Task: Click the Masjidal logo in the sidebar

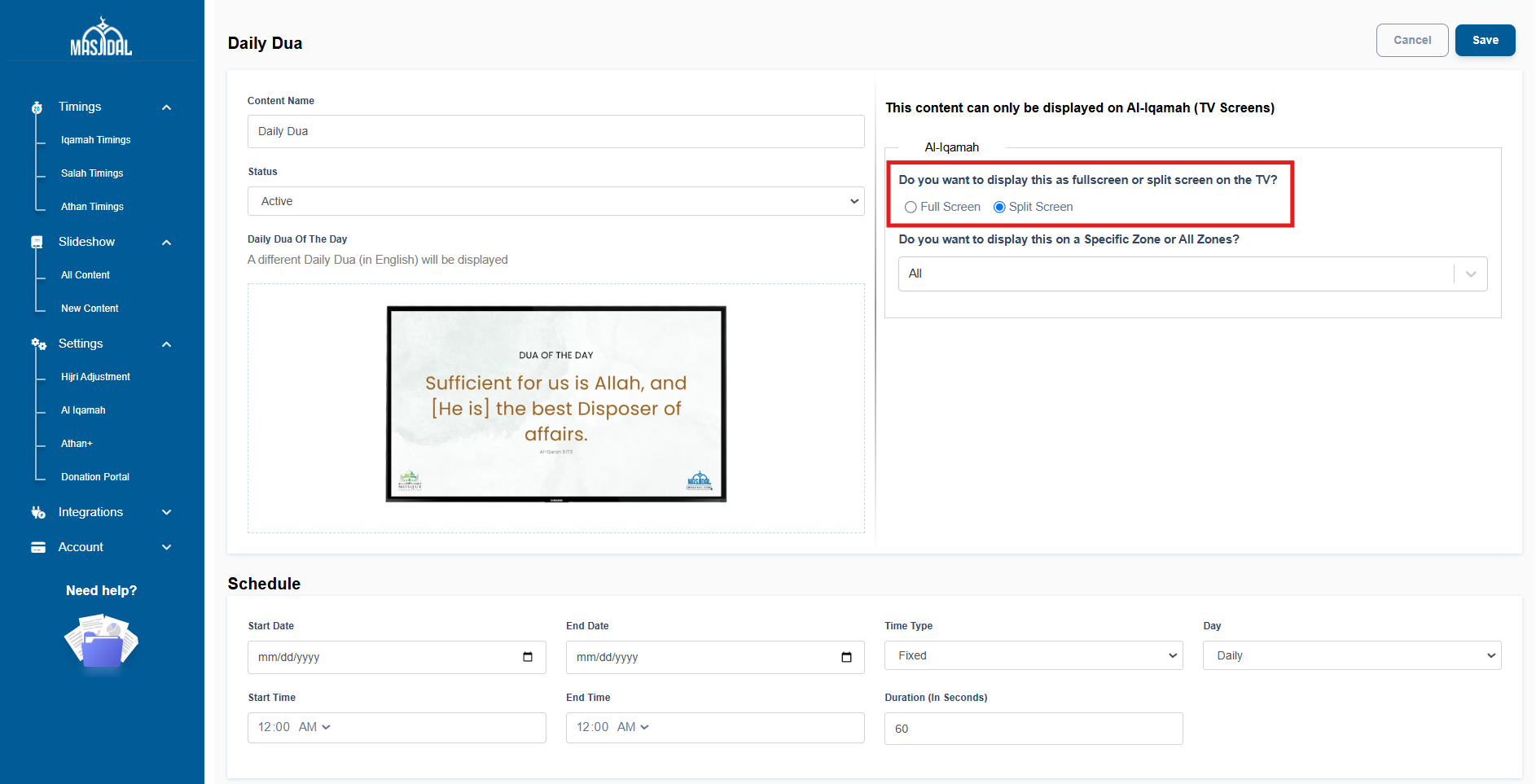Action: (101, 37)
